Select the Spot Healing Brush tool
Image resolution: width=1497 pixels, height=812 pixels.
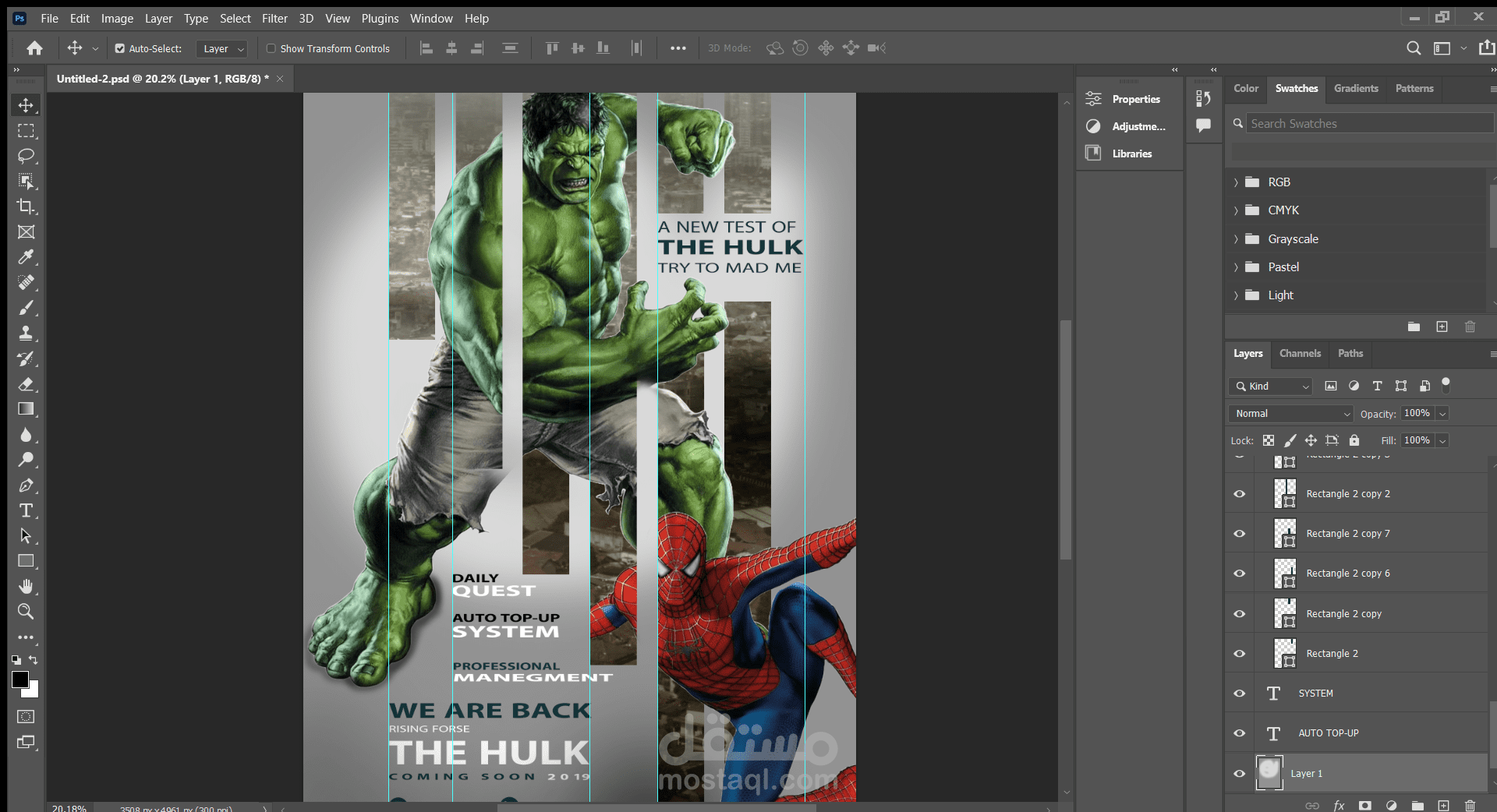click(26, 282)
